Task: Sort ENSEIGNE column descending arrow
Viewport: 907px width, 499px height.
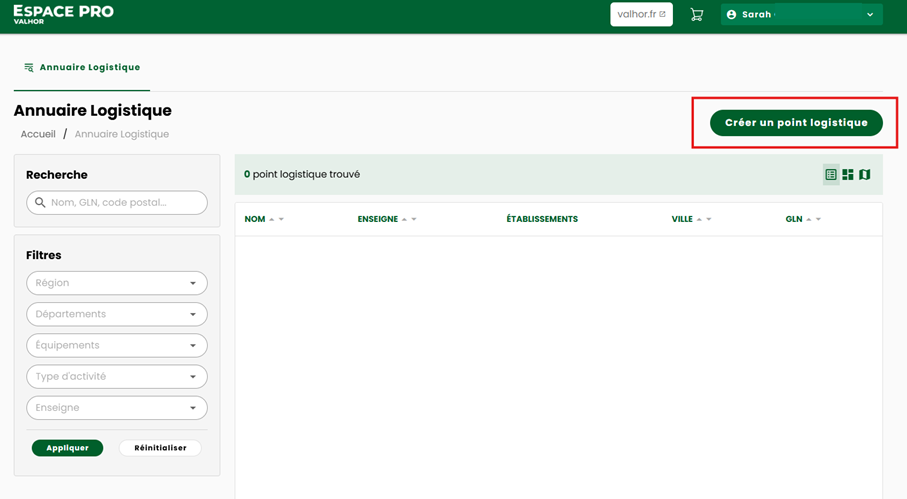Action: (414, 219)
